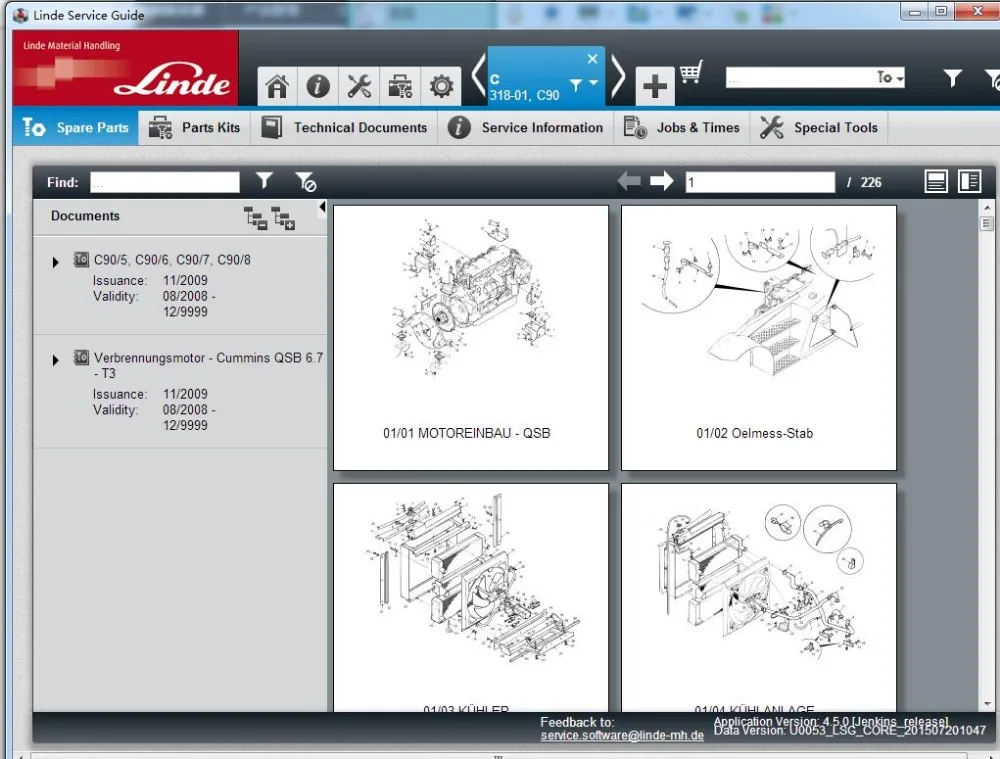Image resolution: width=1000 pixels, height=759 pixels.
Task: Open the wrench and screwdriver tools icon
Action: tap(359, 86)
